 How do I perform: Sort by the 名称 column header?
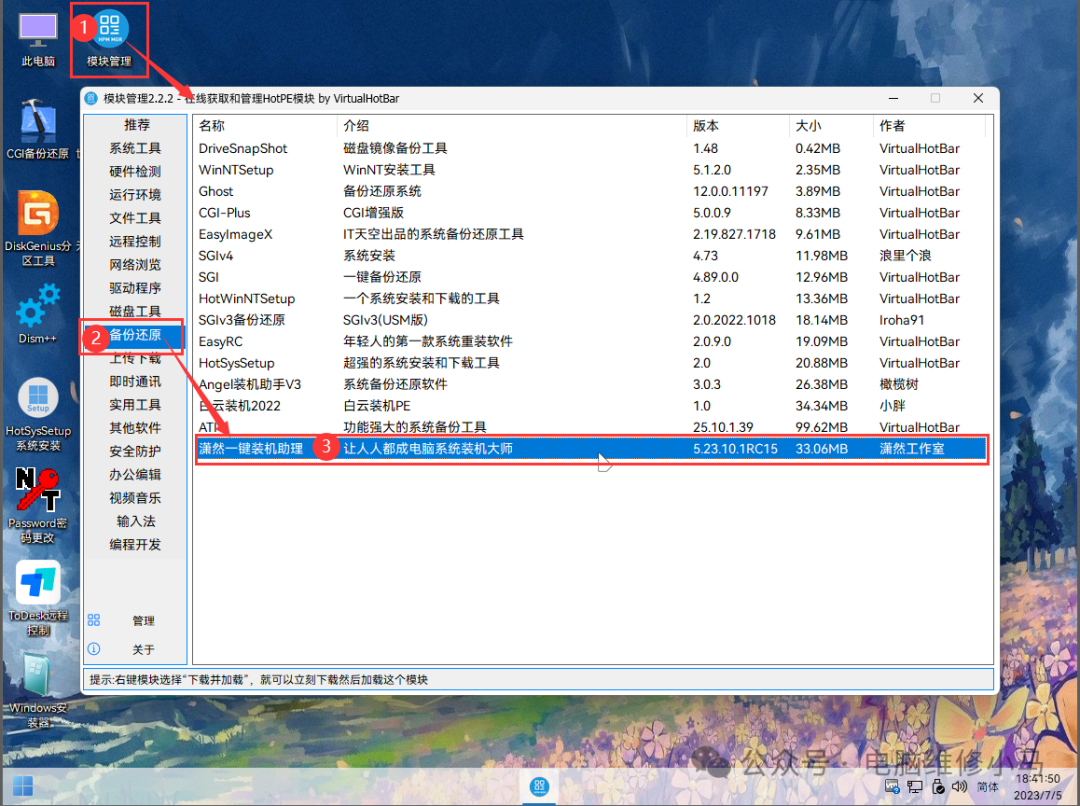265,125
